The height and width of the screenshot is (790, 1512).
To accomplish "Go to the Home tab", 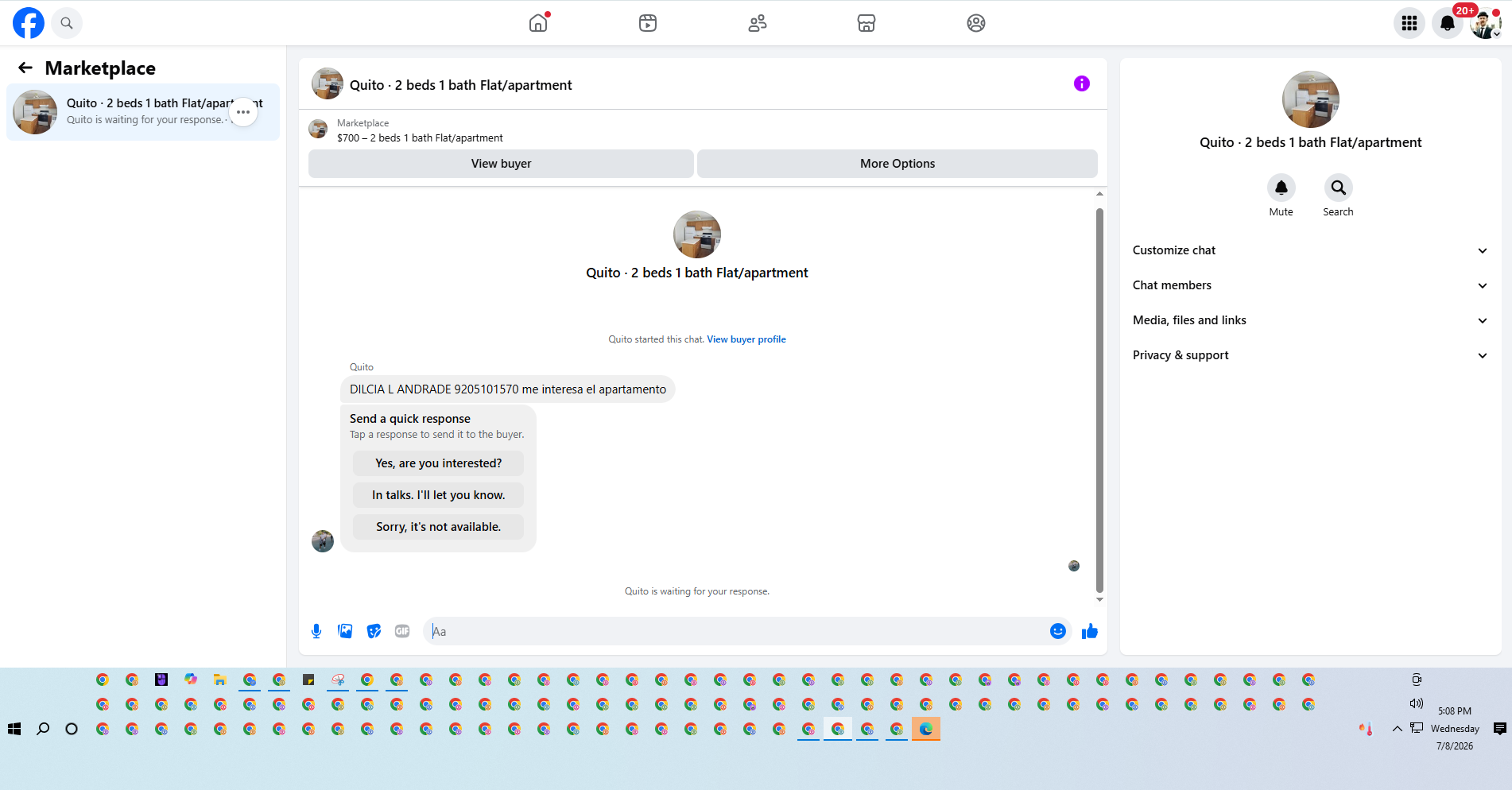I will click(539, 23).
